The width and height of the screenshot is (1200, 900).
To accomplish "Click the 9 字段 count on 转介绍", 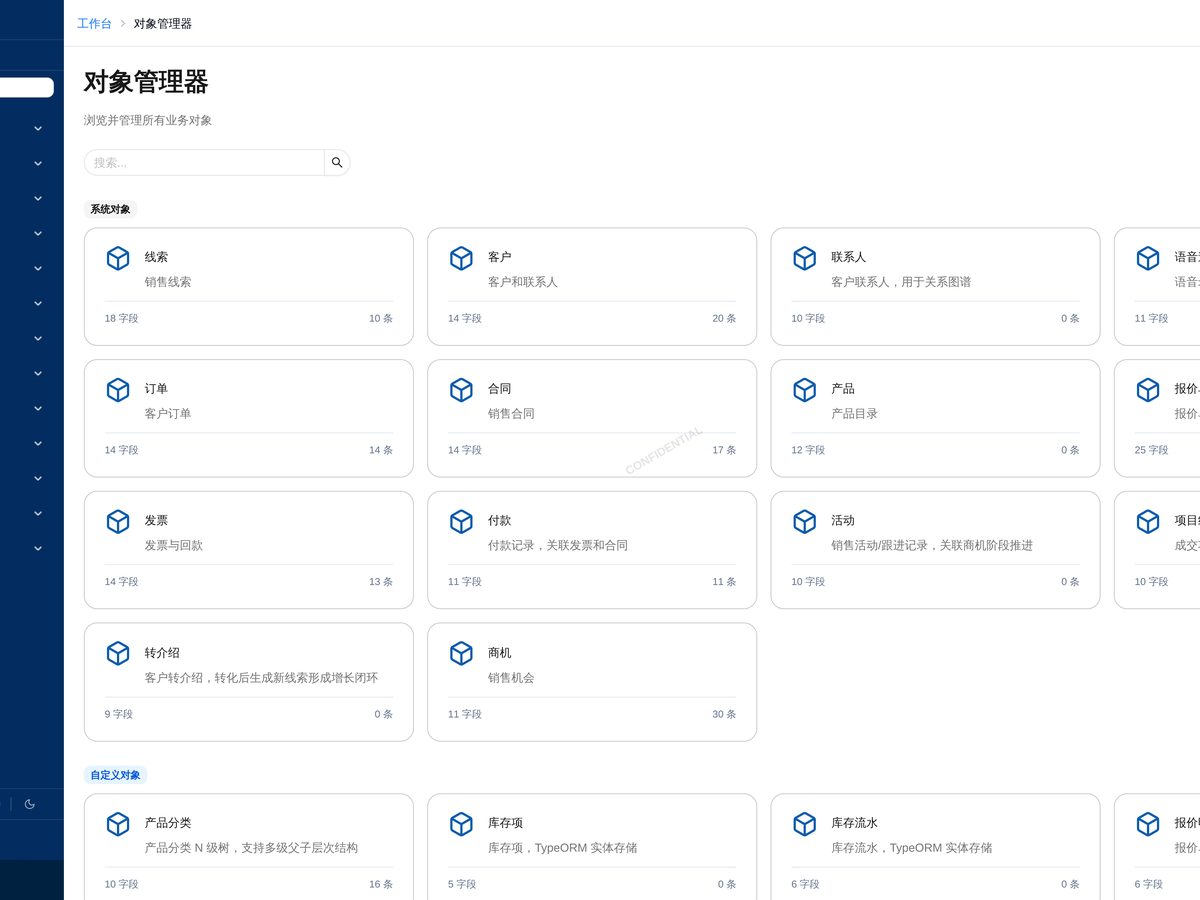I will point(119,714).
